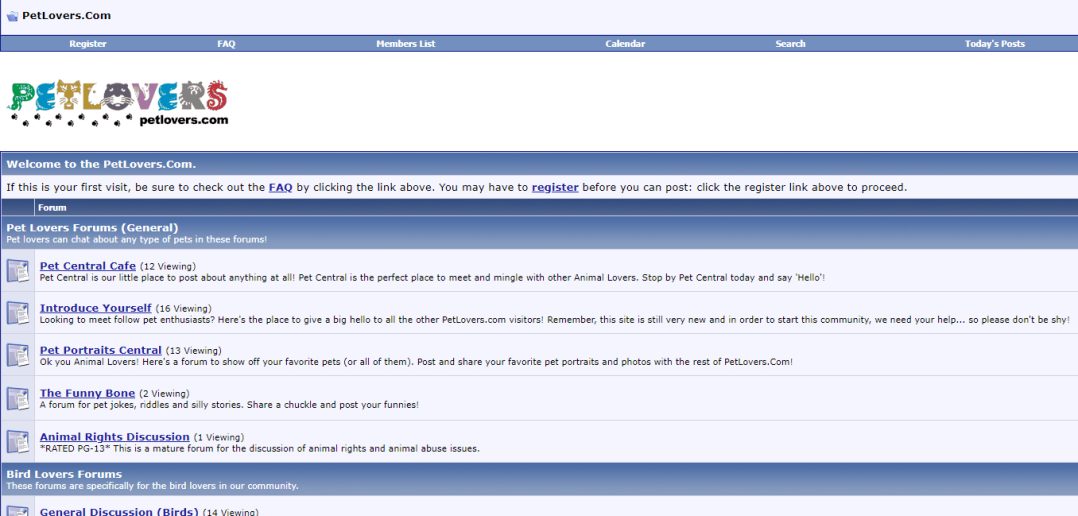The height and width of the screenshot is (516, 1078).
Task: Click the Forum column header
Action: [52, 207]
